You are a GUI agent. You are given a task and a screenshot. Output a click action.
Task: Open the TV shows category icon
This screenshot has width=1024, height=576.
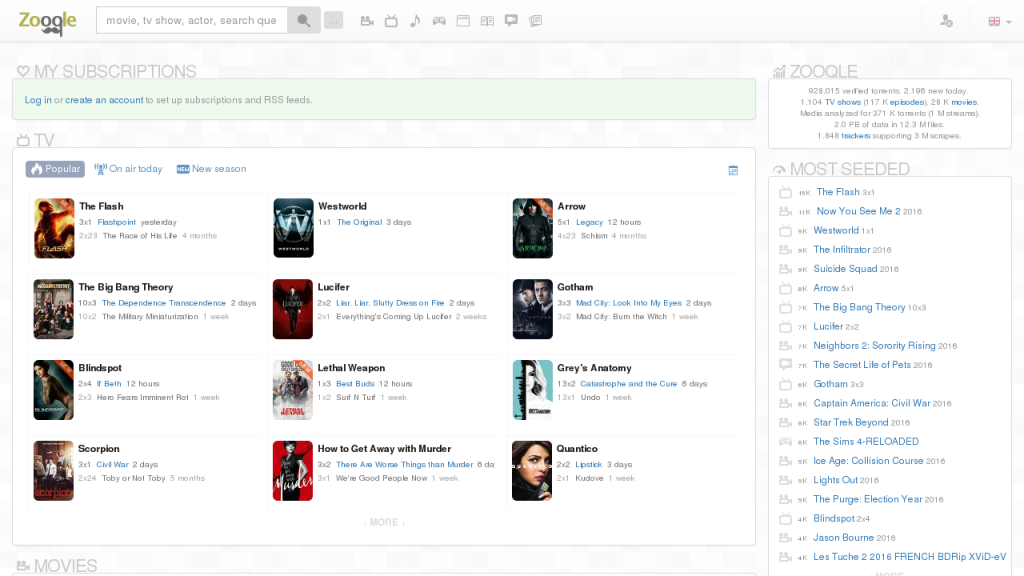(x=391, y=20)
